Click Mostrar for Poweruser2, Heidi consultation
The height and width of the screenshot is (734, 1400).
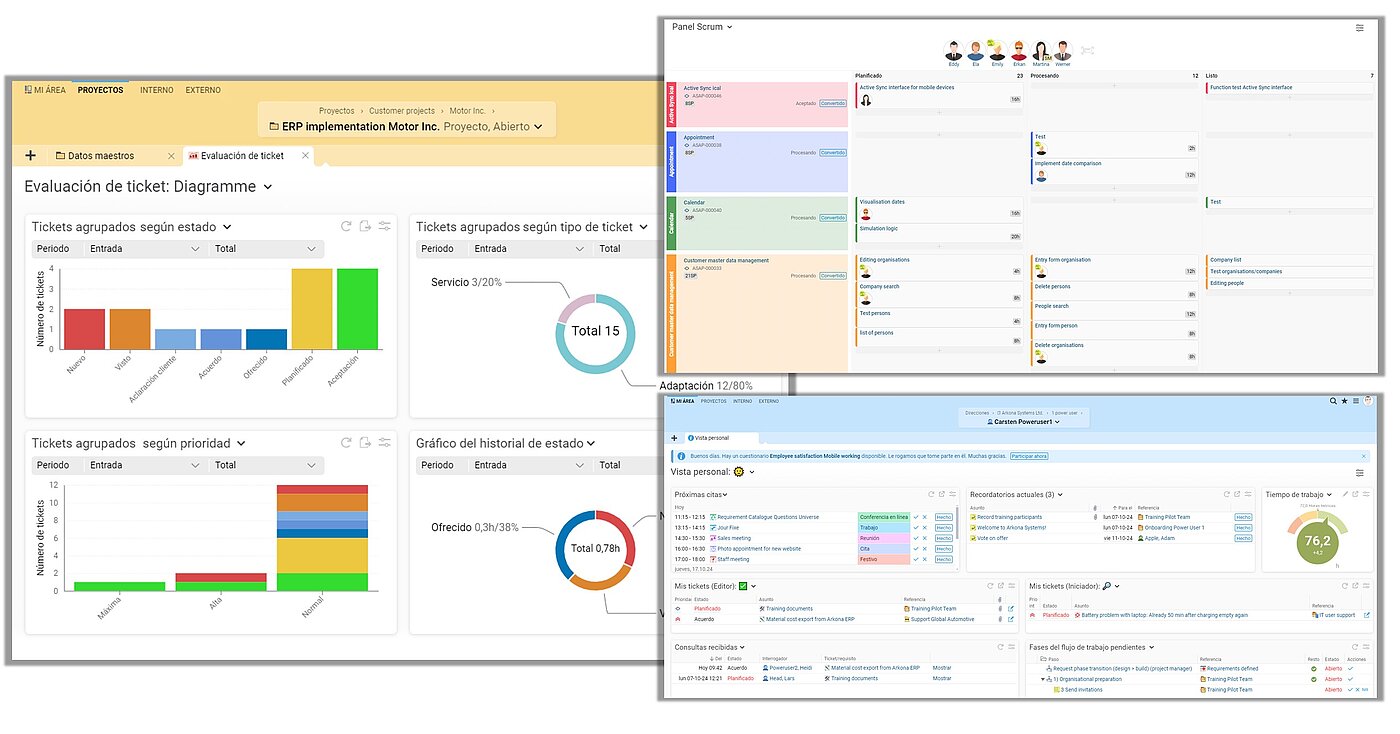click(942, 668)
